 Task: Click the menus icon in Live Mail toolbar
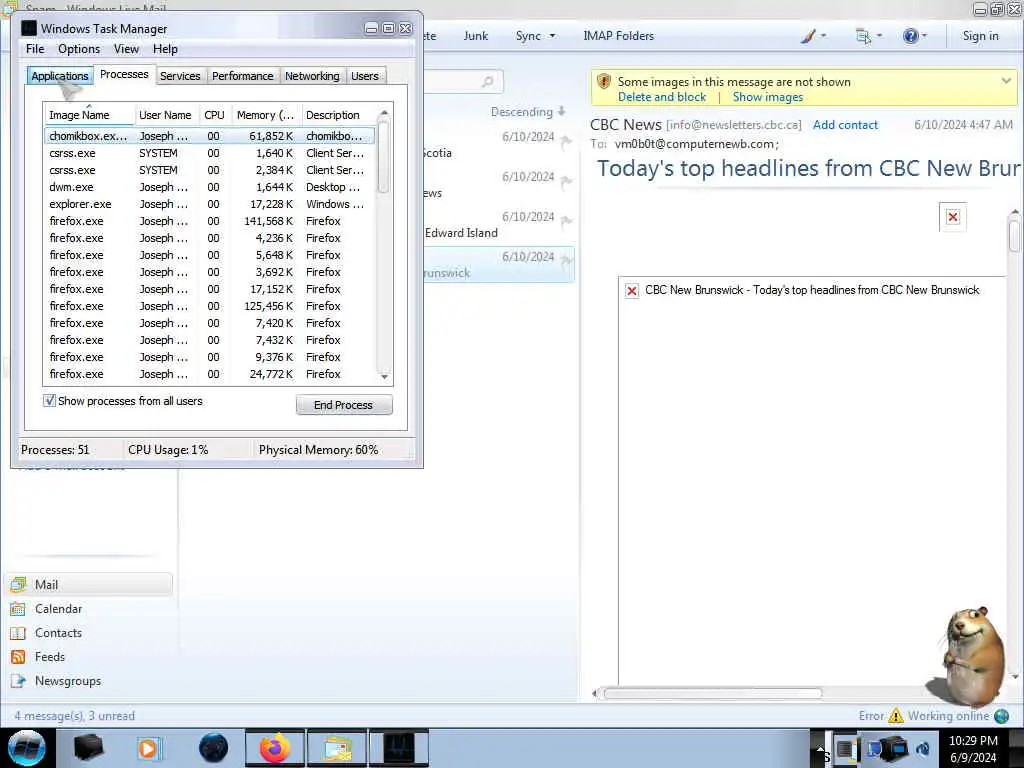coord(863,36)
